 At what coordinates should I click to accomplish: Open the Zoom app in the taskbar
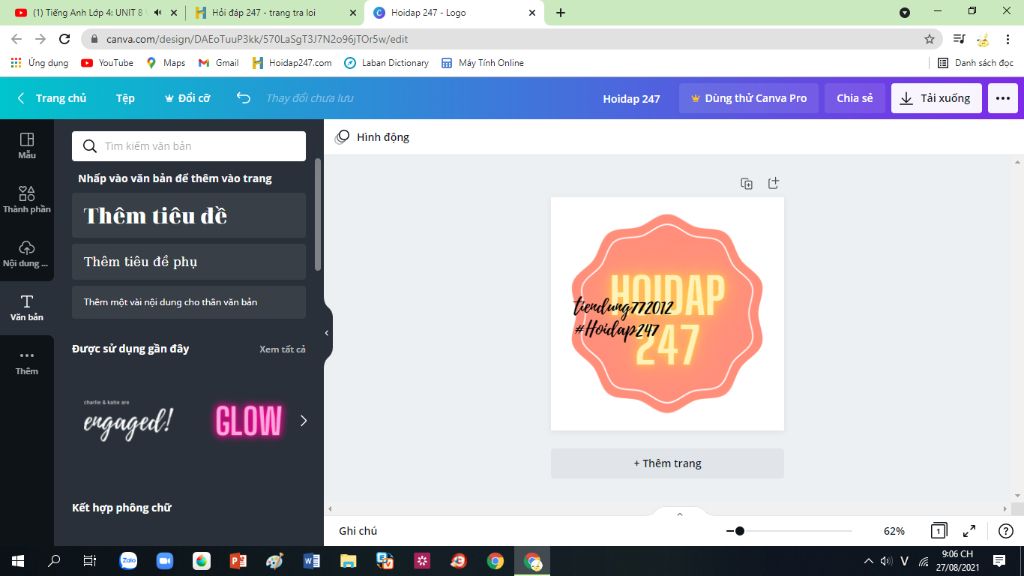(165, 561)
